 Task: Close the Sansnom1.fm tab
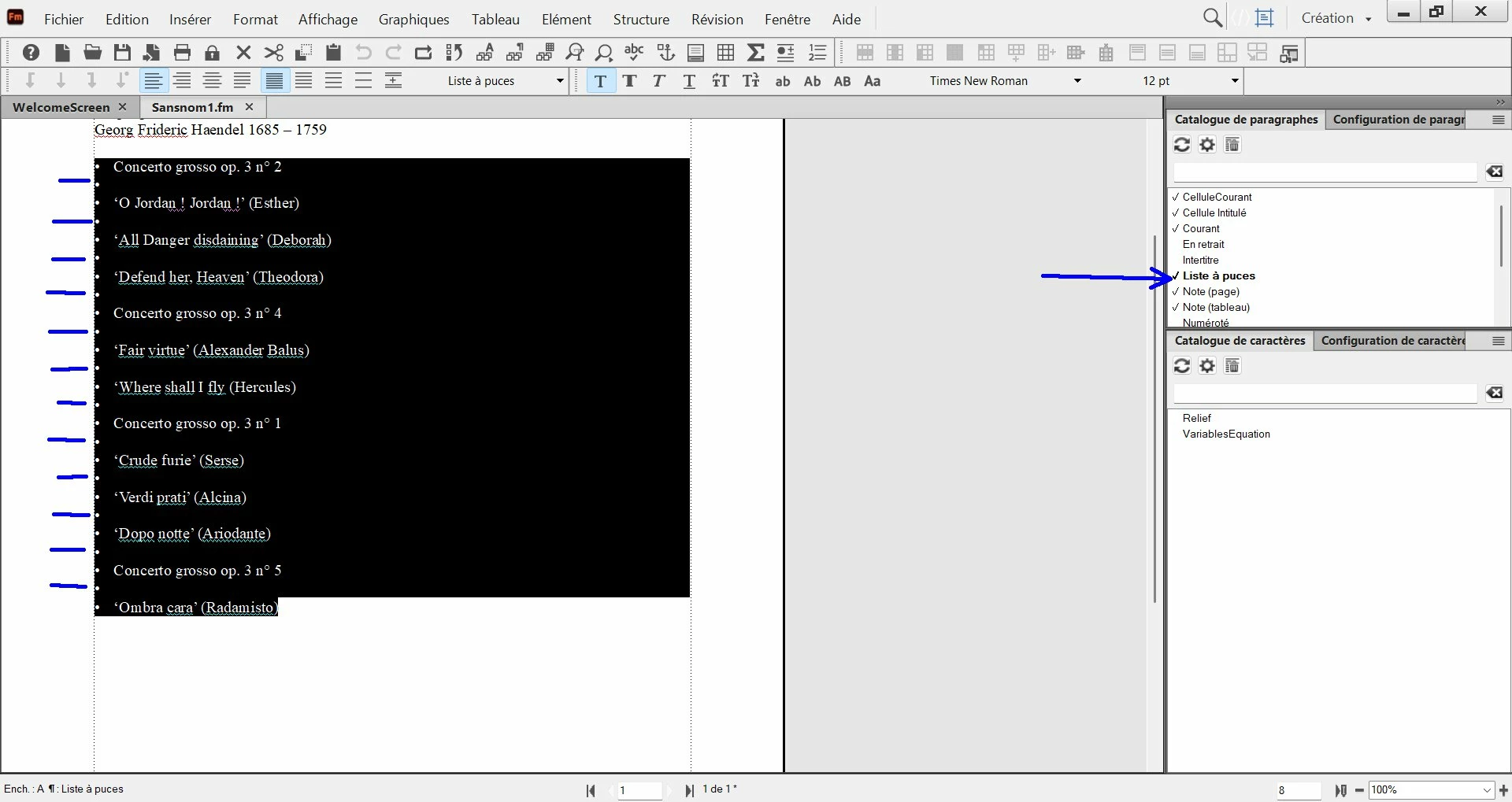click(x=249, y=107)
